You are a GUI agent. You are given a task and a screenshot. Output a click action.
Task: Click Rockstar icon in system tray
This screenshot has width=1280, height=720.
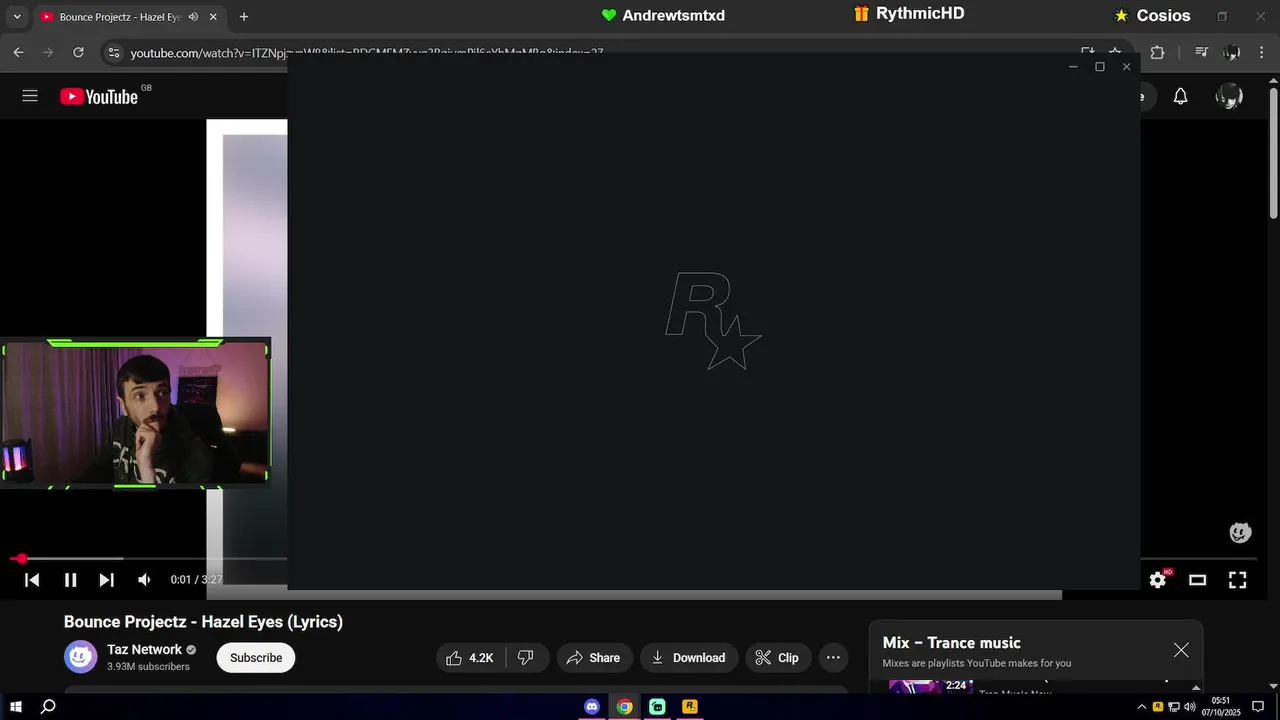click(x=1158, y=706)
